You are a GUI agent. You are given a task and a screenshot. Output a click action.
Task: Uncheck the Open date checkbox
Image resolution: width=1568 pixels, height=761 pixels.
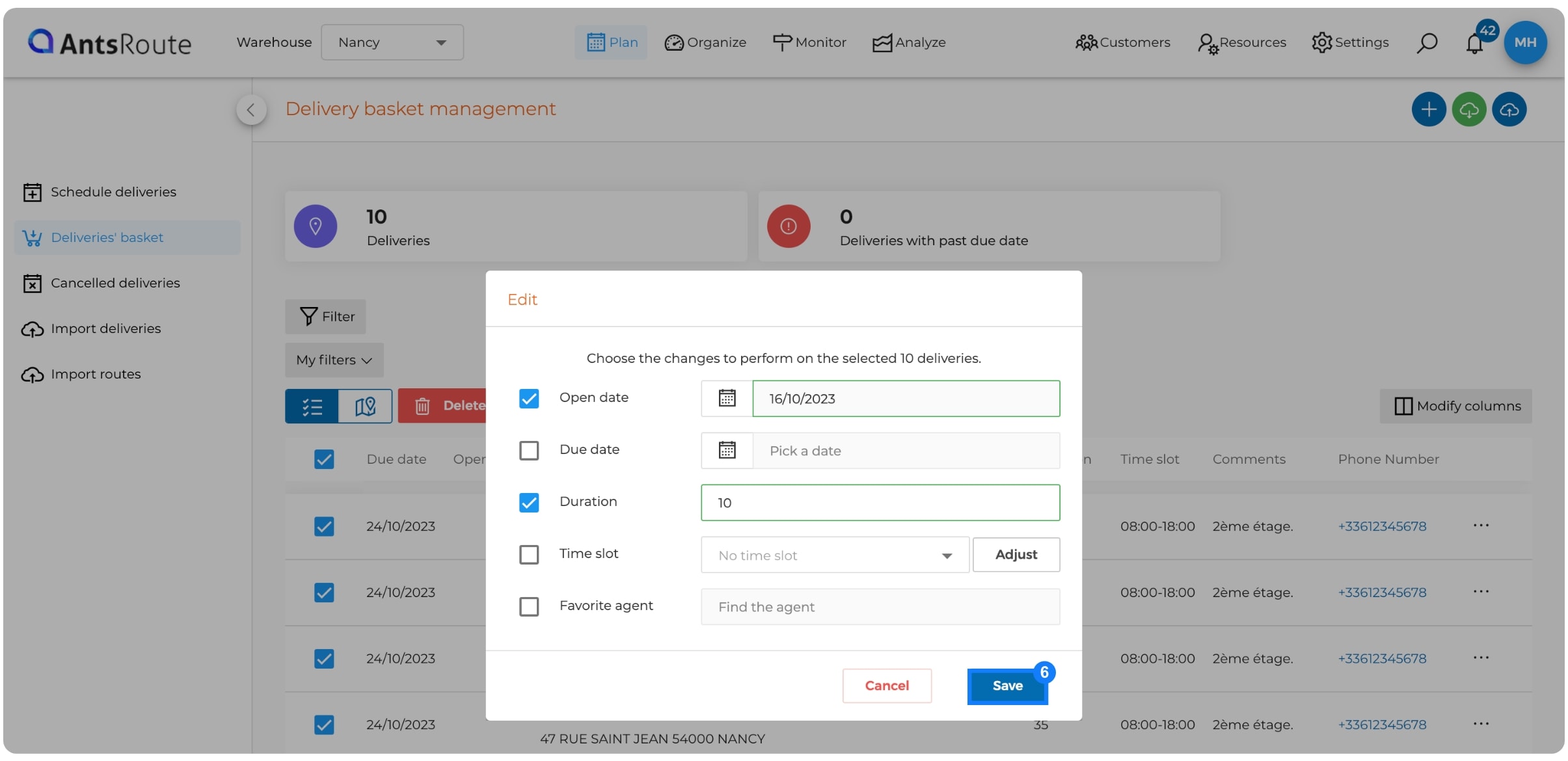point(529,398)
